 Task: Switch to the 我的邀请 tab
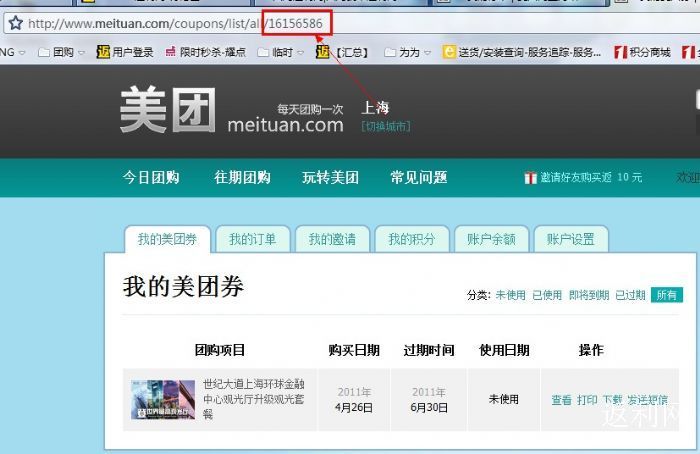click(332, 239)
